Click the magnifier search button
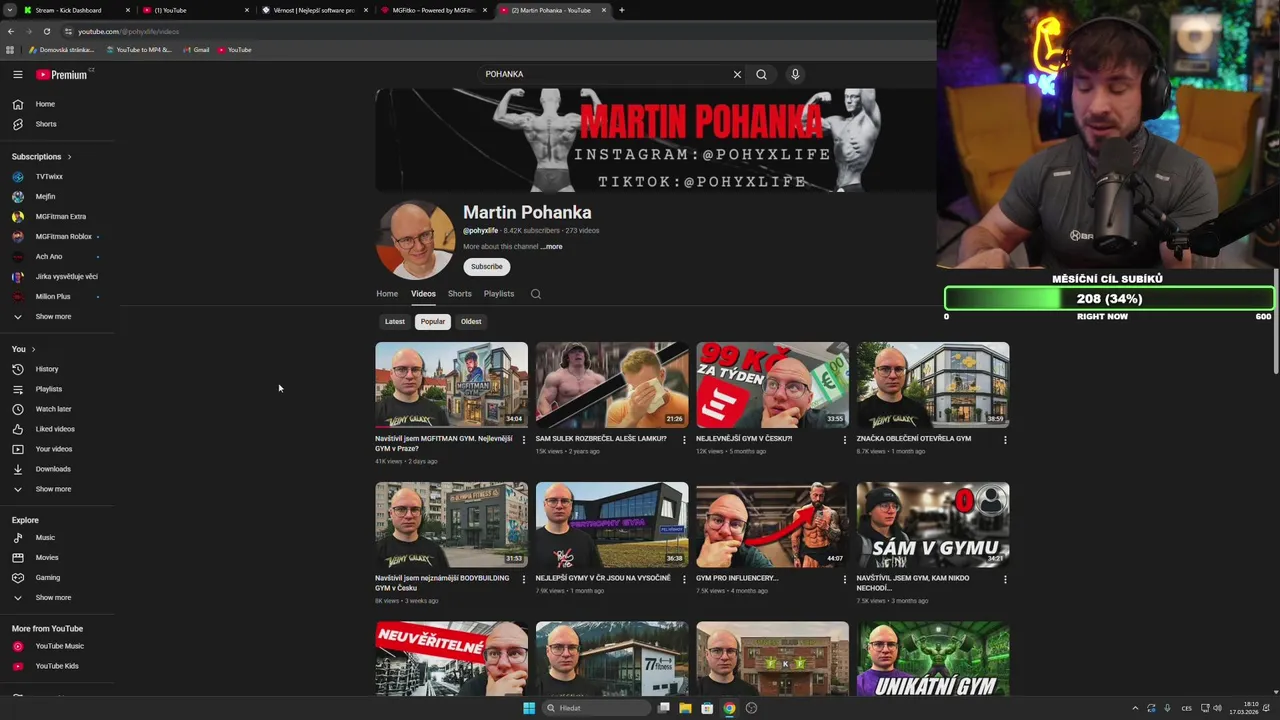This screenshot has width=1280, height=720. [x=761, y=74]
